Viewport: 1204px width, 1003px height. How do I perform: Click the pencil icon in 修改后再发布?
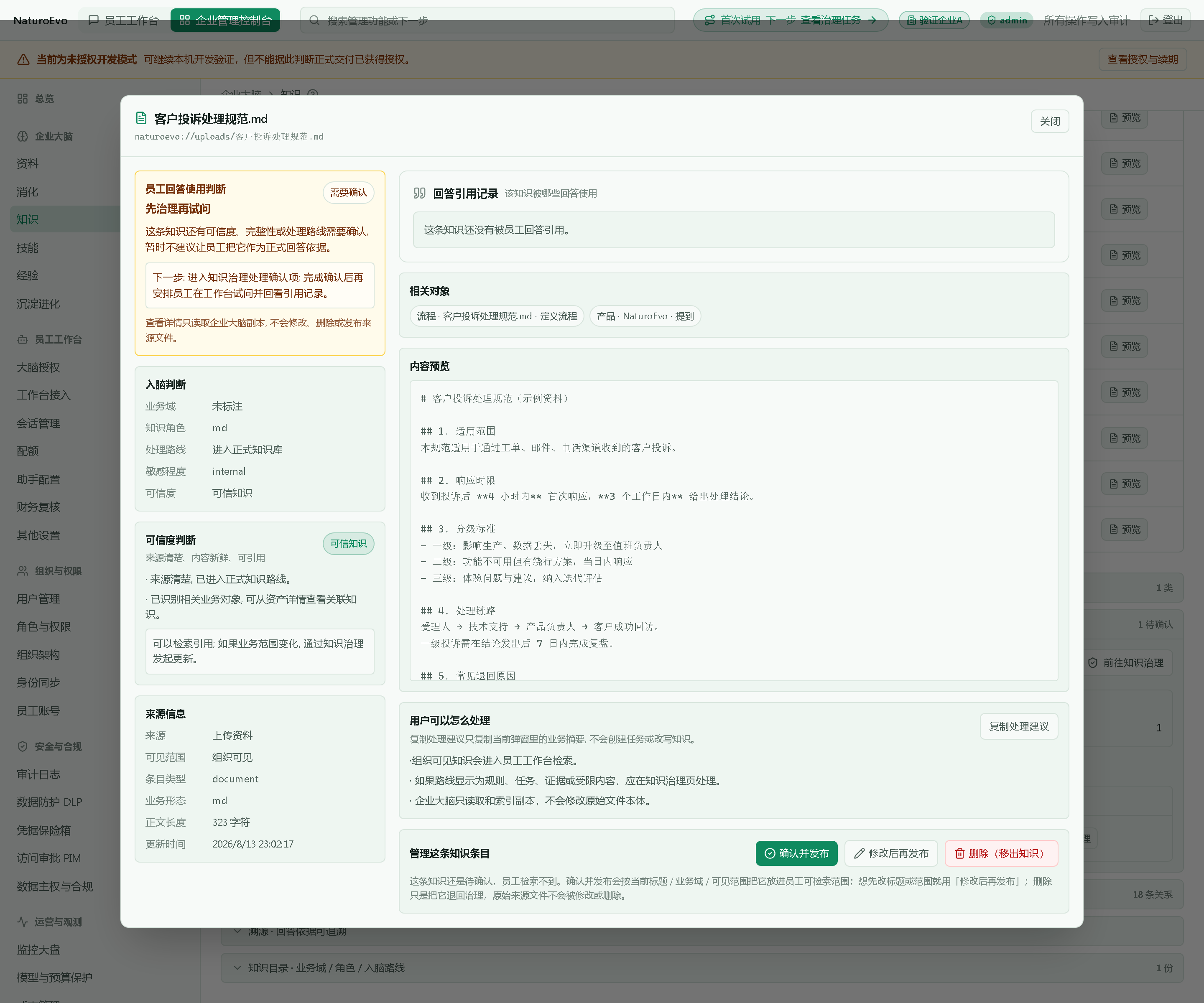[859, 853]
